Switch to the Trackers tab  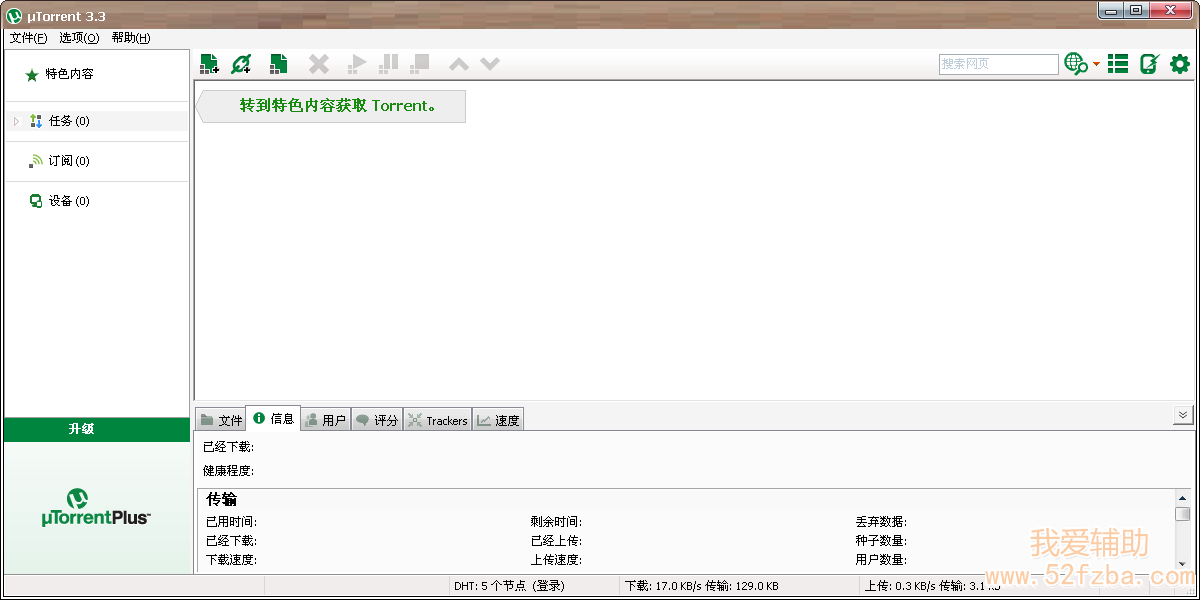(438, 420)
